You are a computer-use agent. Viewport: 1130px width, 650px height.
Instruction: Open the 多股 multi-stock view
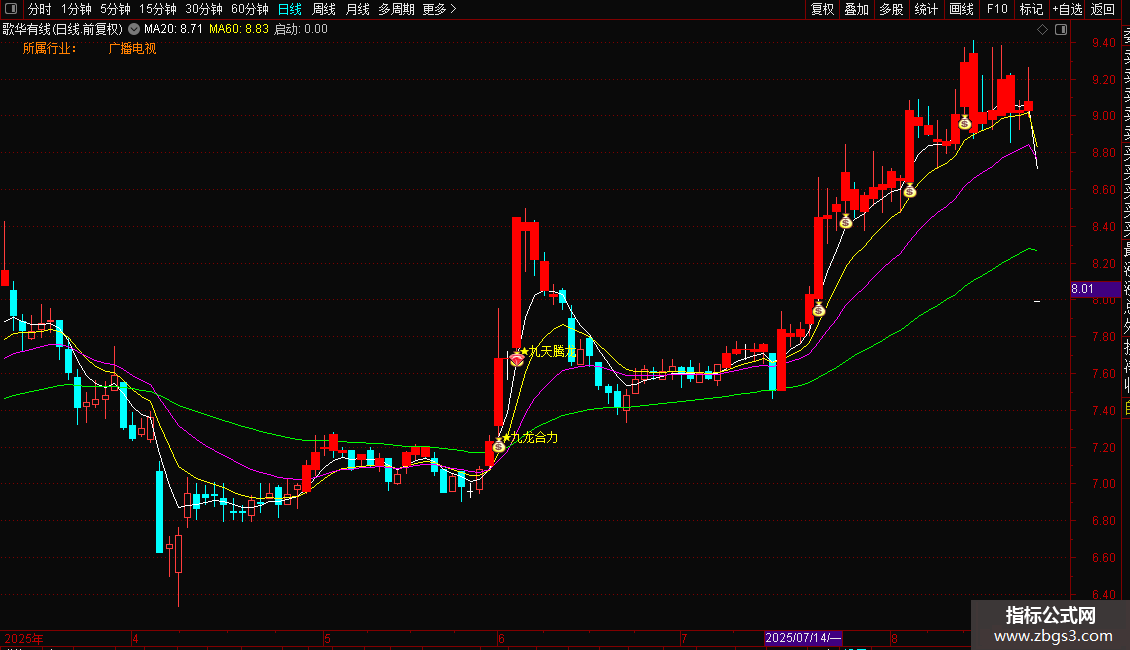pyautogui.click(x=891, y=9)
